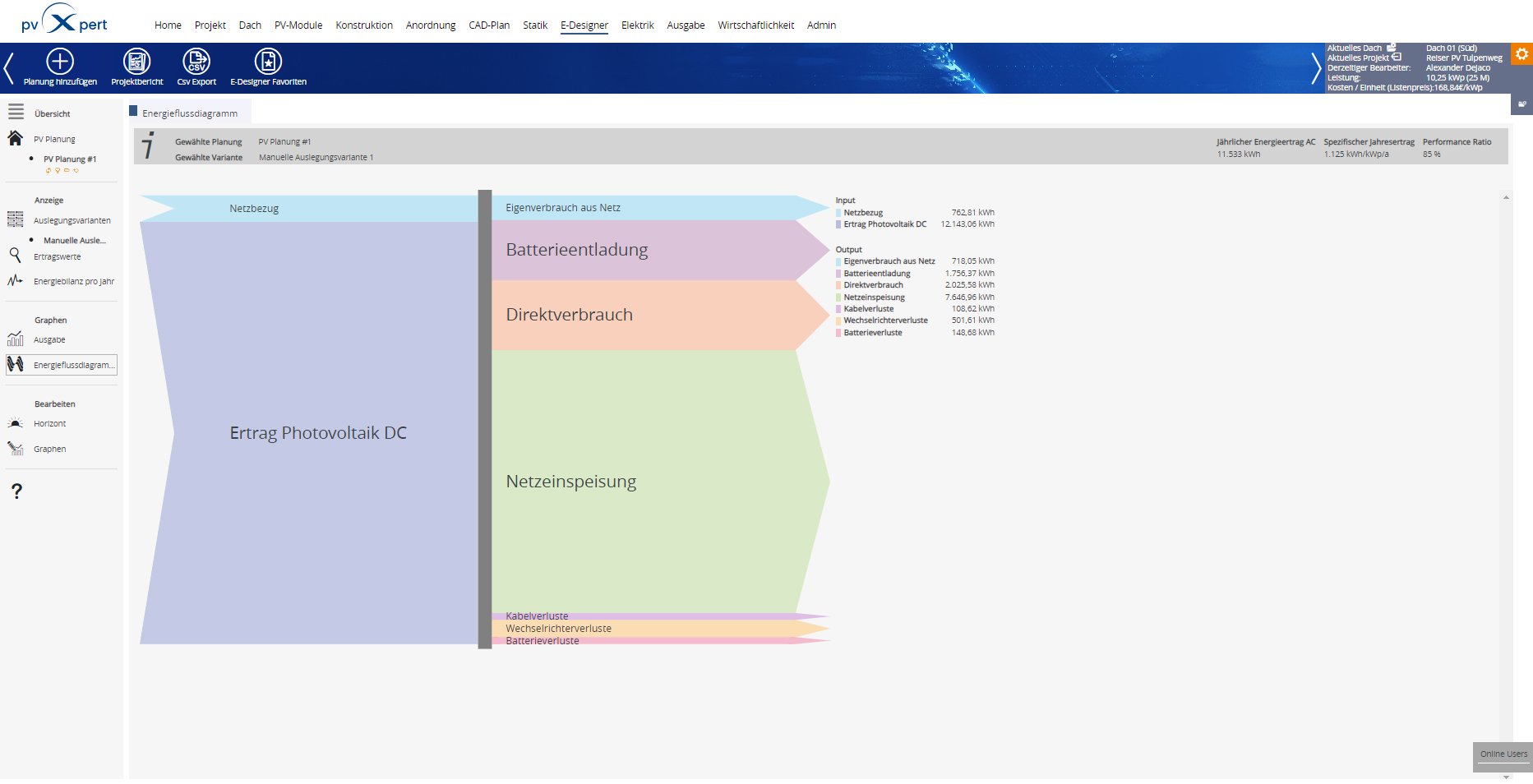Open the help question mark icon

point(16,491)
